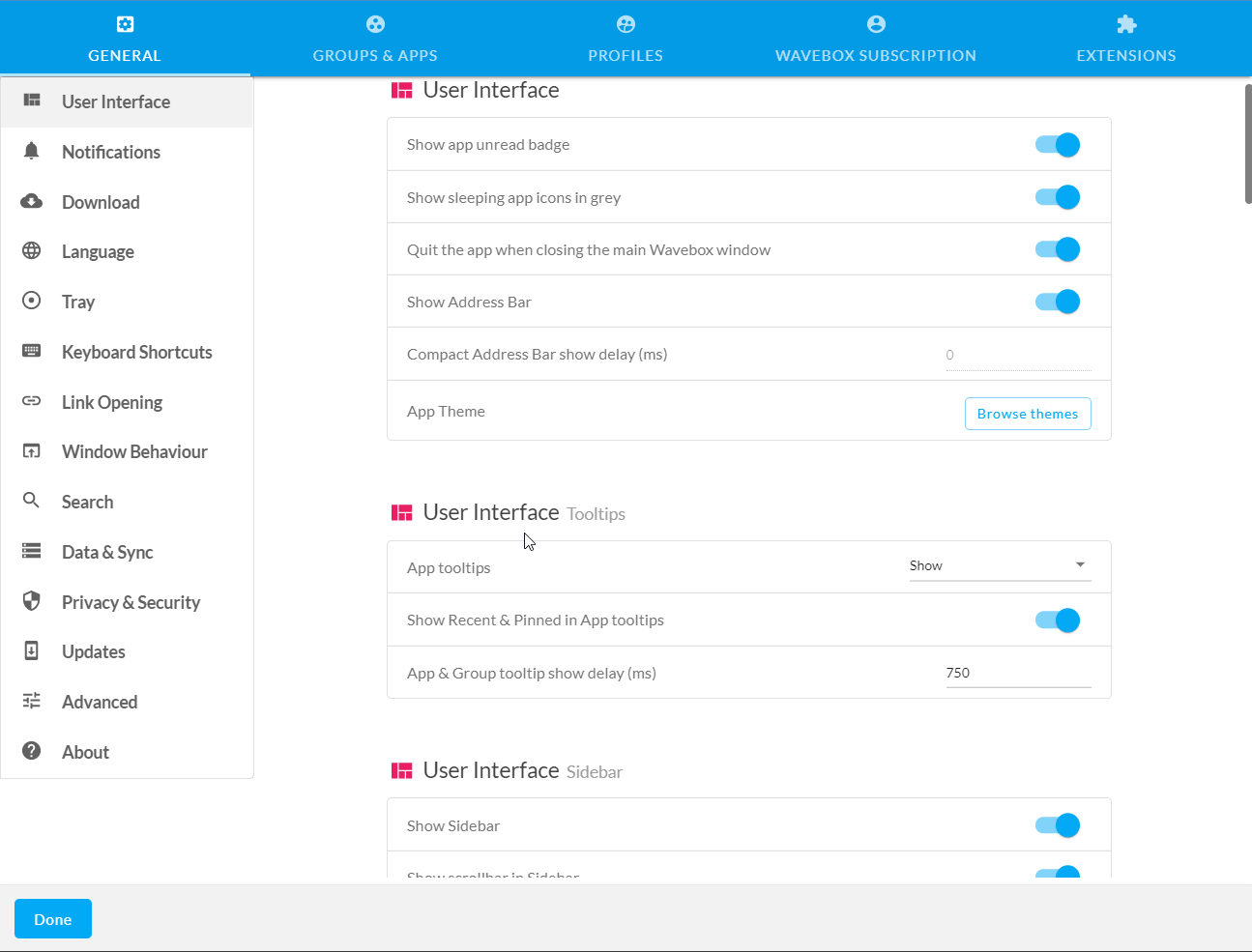1252x952 pixels.
Task: Toggle Show Recent & Pinned in App tooltips
Action: [x=1058, y=620]
